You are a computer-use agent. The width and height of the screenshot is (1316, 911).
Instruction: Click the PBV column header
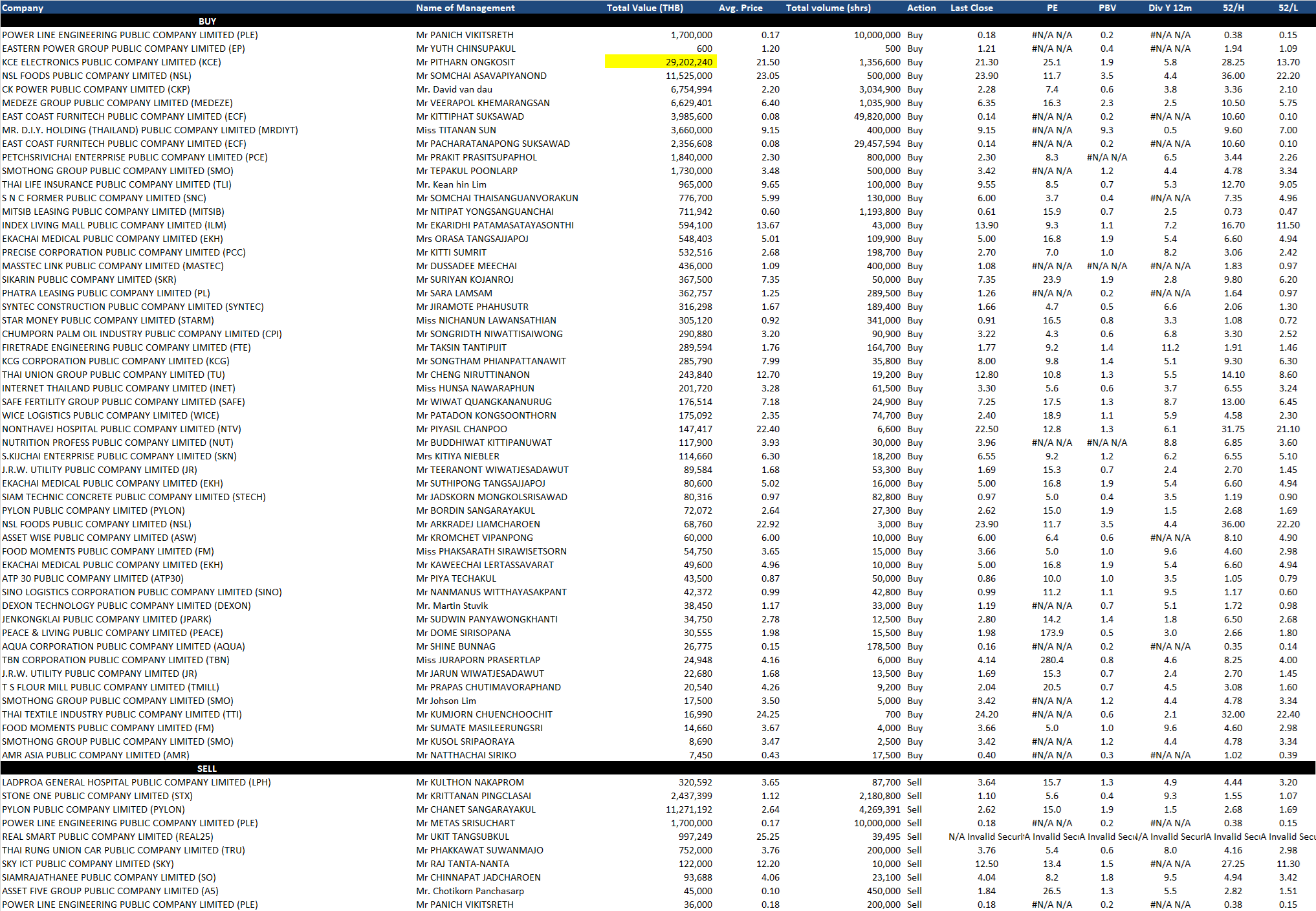point(1107,8)
